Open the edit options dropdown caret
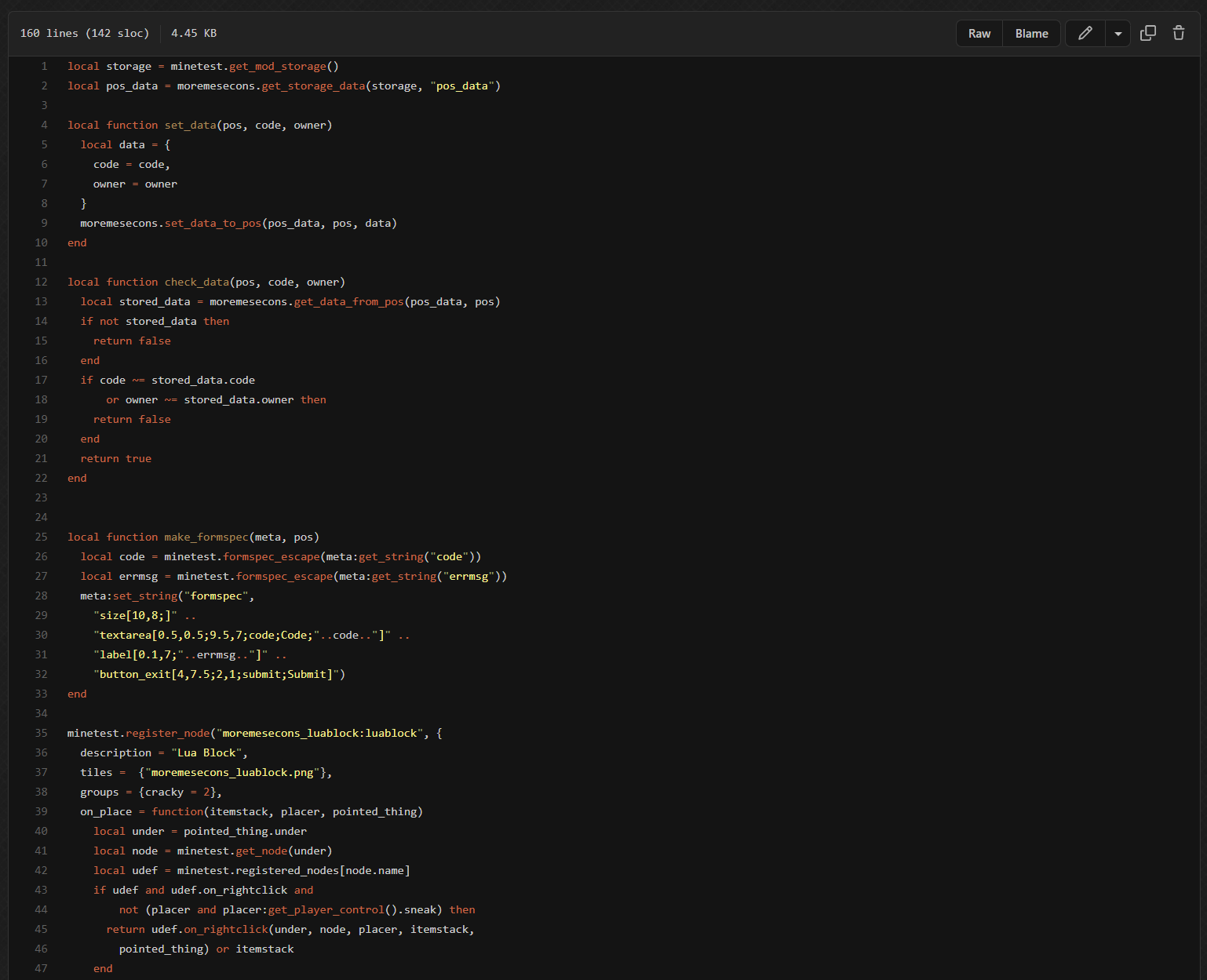This screenshot has height=980, width=1207. (x=1118, y=34)
